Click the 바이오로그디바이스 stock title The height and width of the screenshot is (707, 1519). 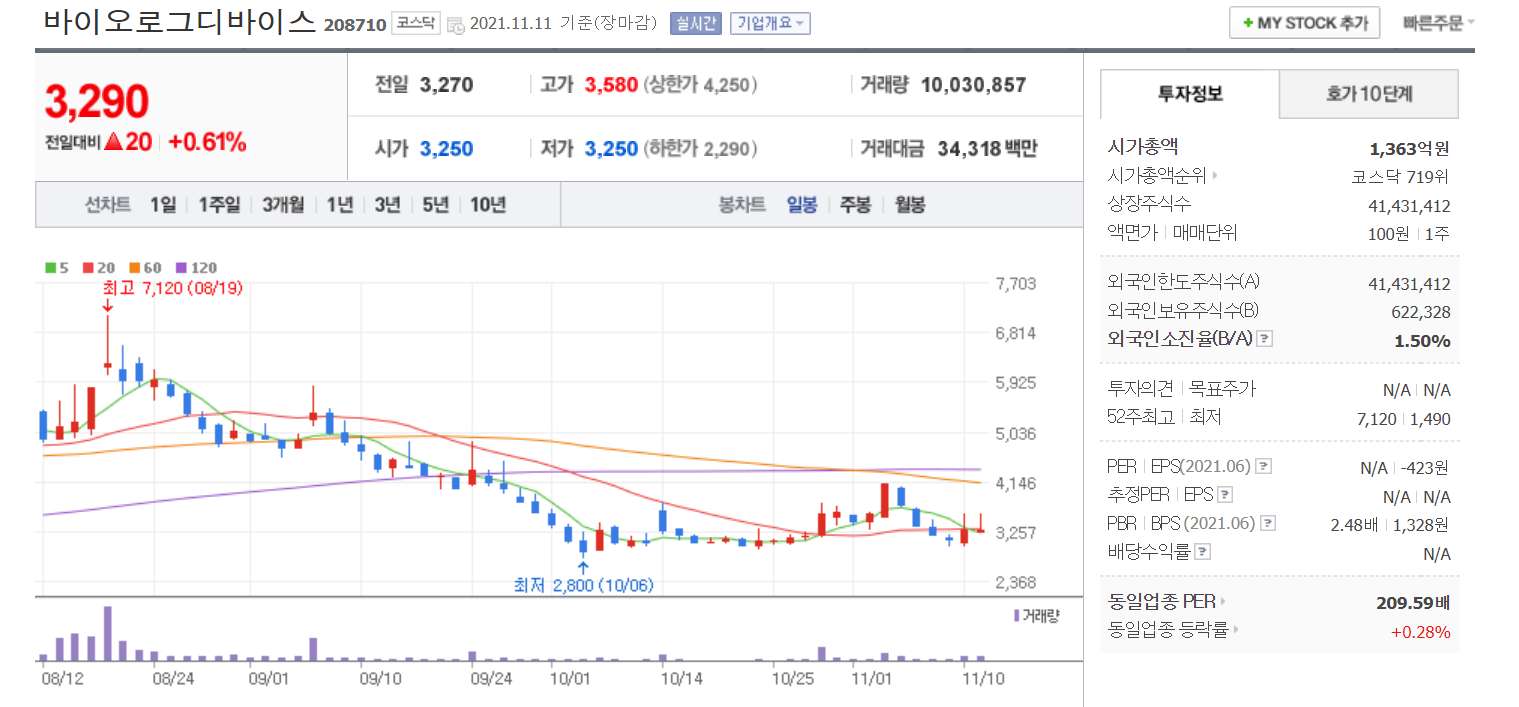pos(180,21)
